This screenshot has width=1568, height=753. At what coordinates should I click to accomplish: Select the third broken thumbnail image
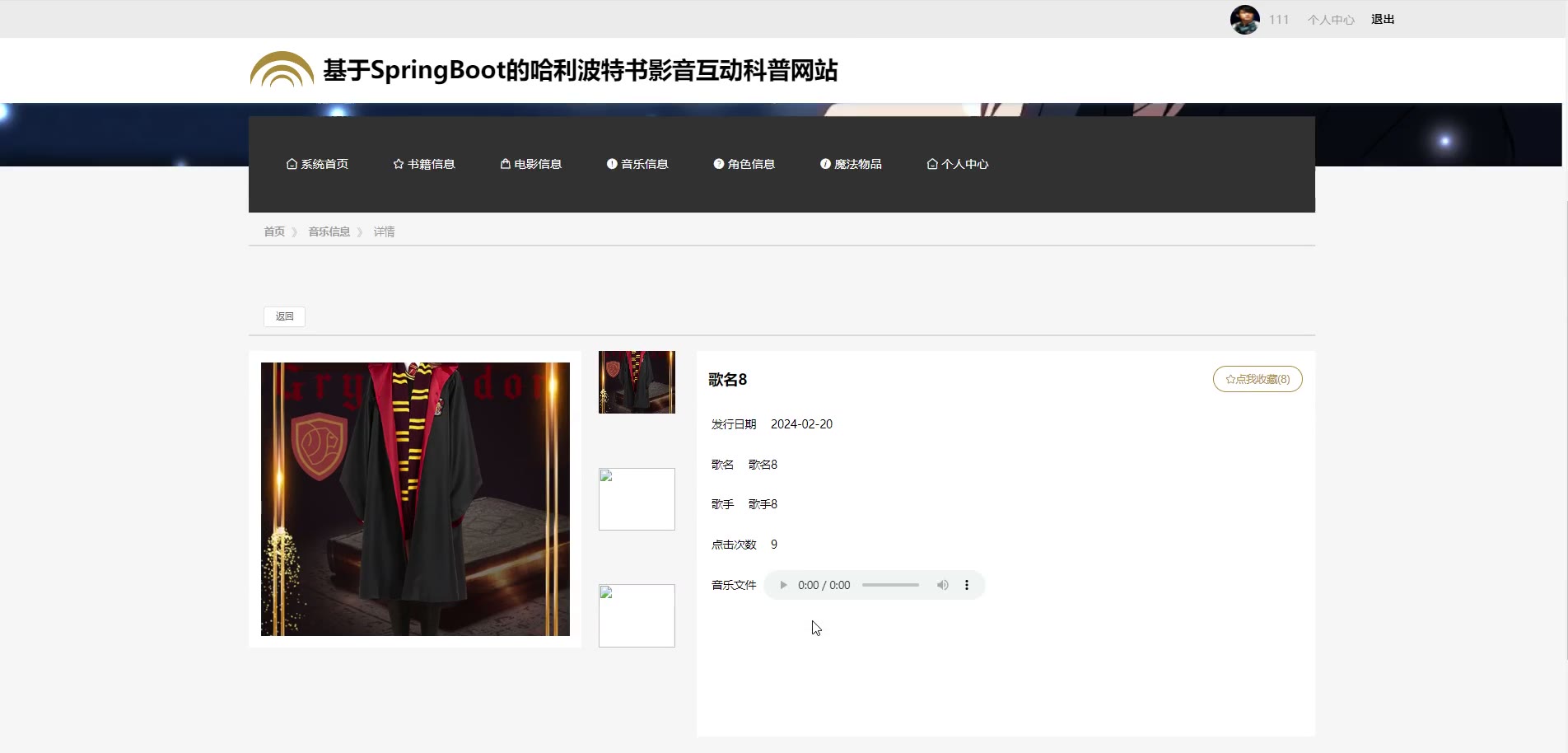(637, 615)
